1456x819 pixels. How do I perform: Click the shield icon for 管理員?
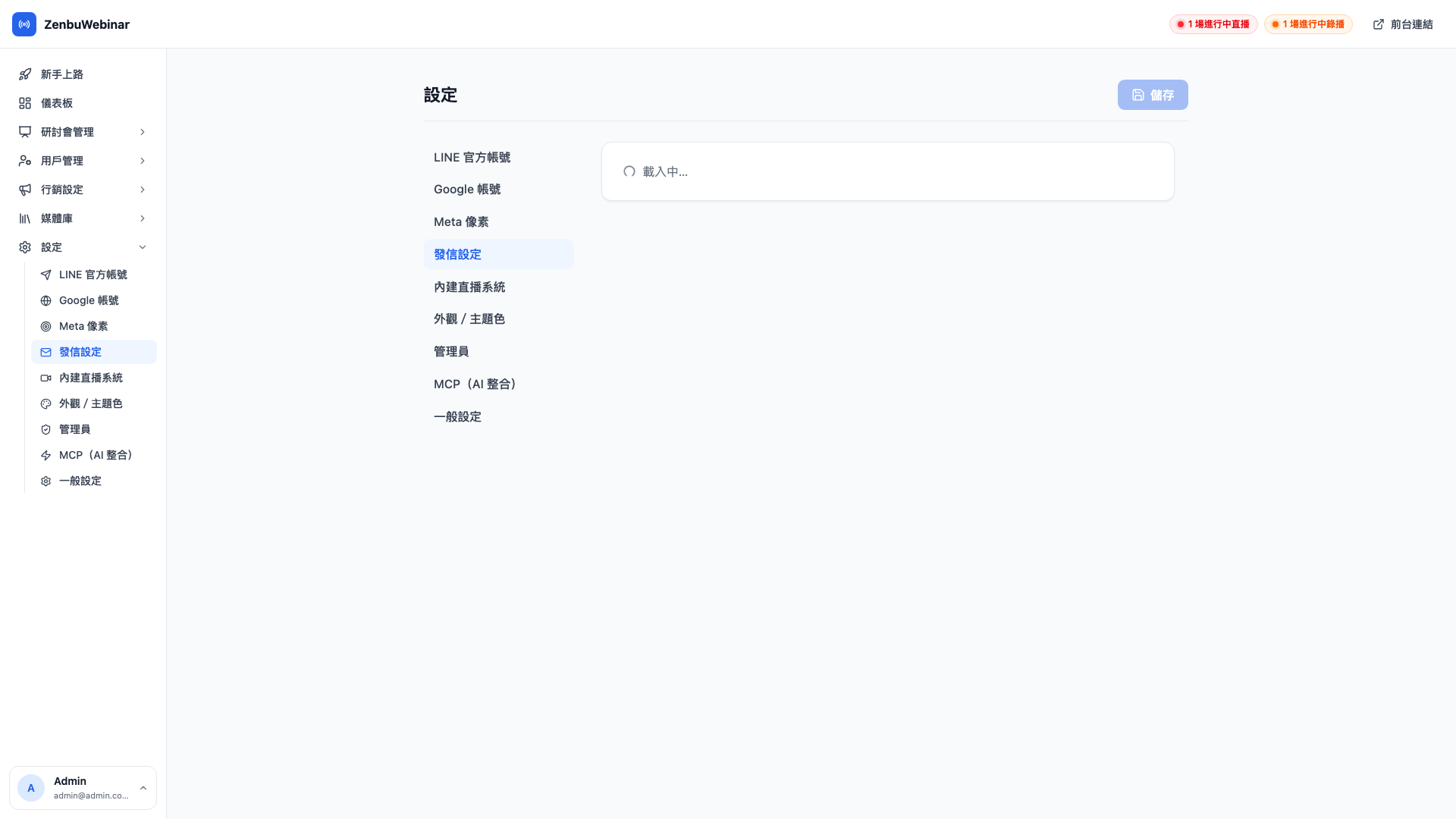click(x=46, y=429)
